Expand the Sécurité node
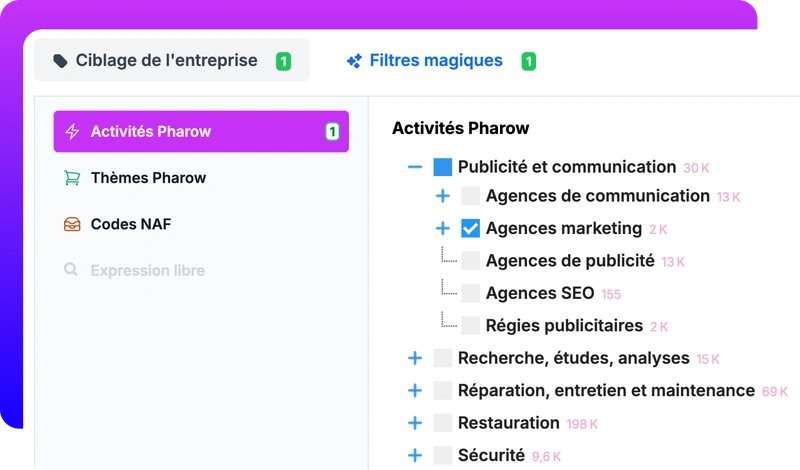Image resolution: width=800 pixels, height=470 pixels. point(415,455)
